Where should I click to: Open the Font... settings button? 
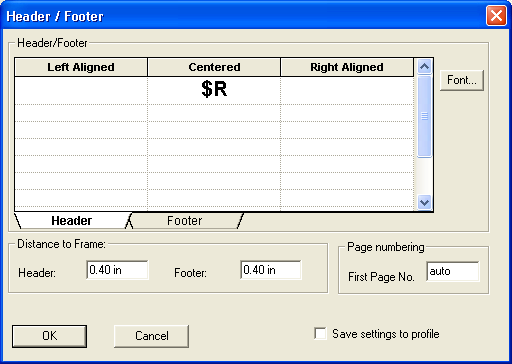pos(462,80)
